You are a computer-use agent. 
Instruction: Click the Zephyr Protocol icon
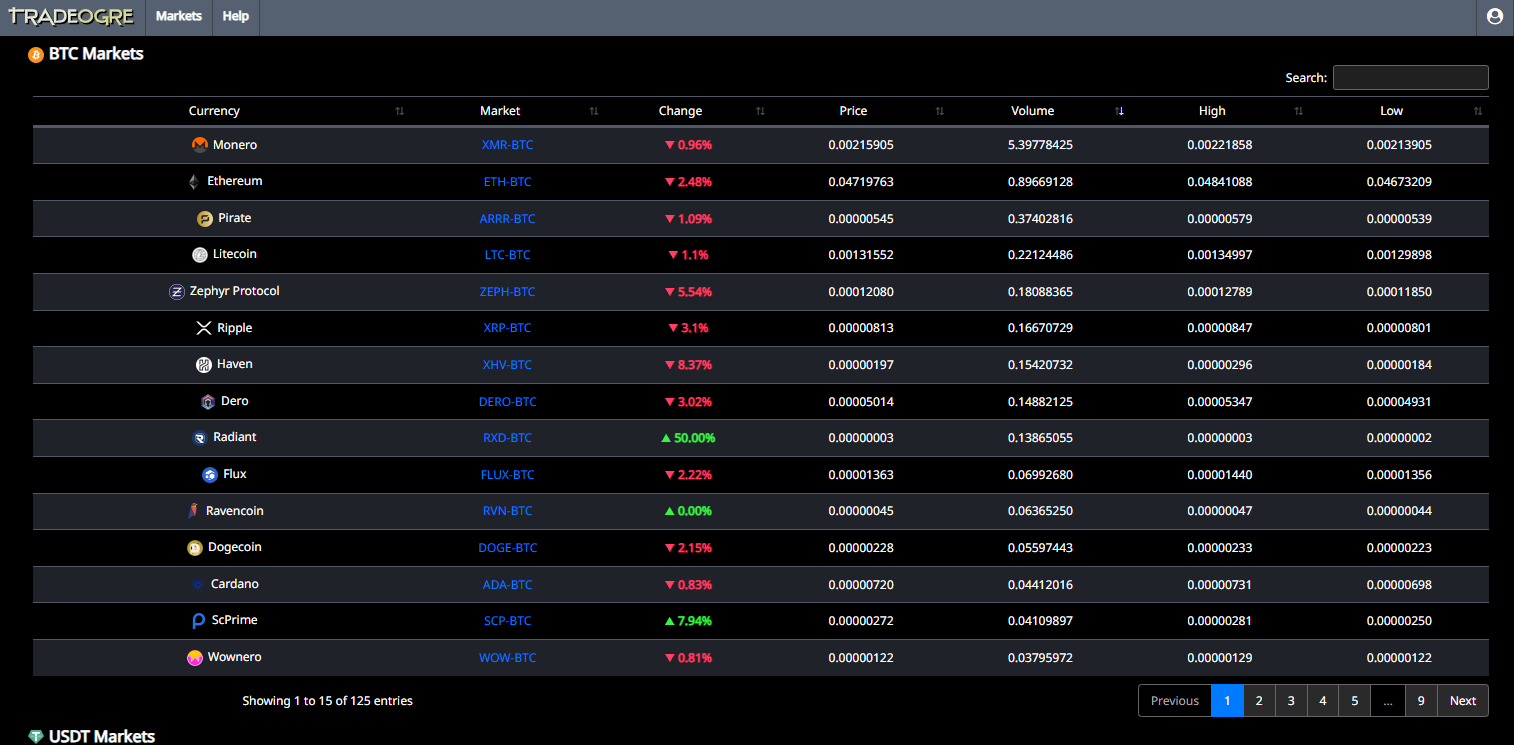pyautogui.click(x=177, y=292)
